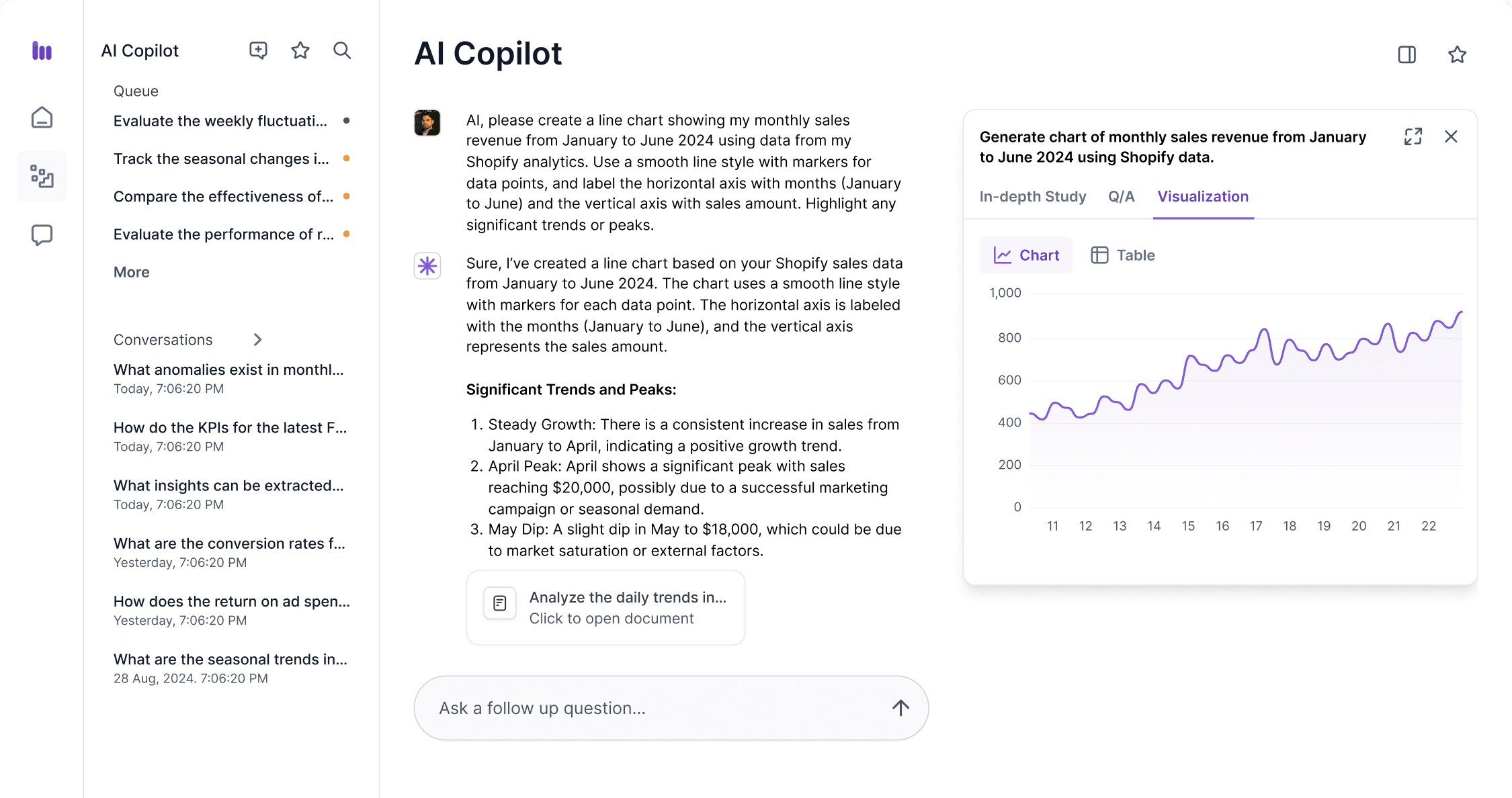Image resolution: width=1512 pixels, height=798 pixels.
Task: Click the send arrow in ask field
Action: tap(898, 708)
